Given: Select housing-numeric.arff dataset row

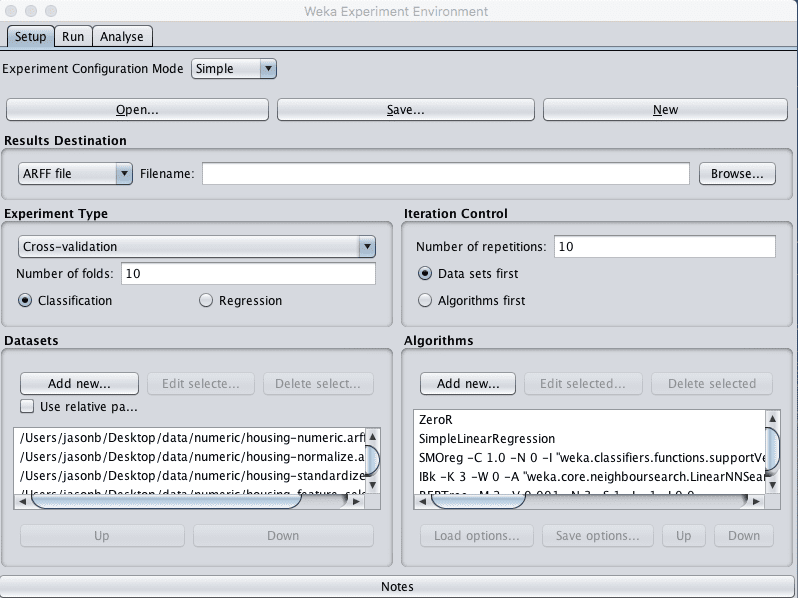Looking at the screenshot, I should pos(192,438).
